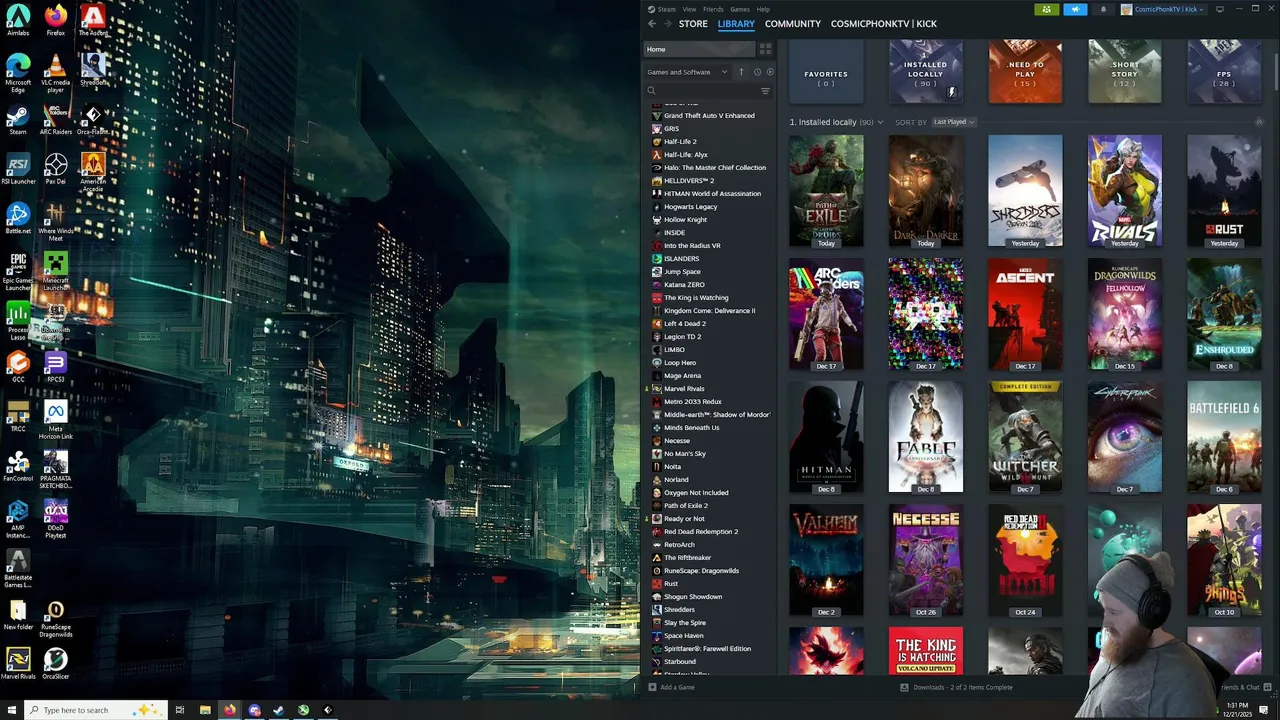Toggle the ready-to-play filter
The height and width of the screenshot is (720, 1280).
tap(769, 72)
